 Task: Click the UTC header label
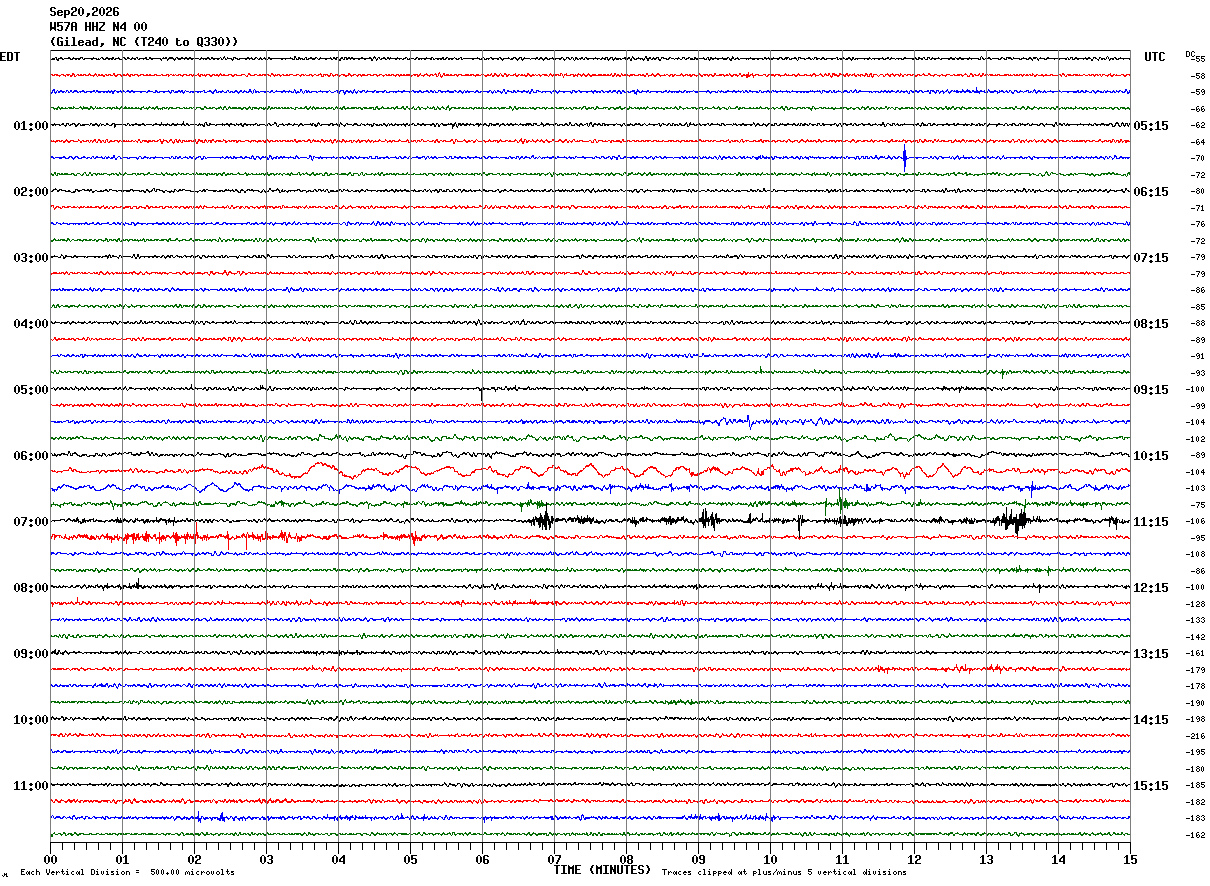click(x=1155, y=57)
